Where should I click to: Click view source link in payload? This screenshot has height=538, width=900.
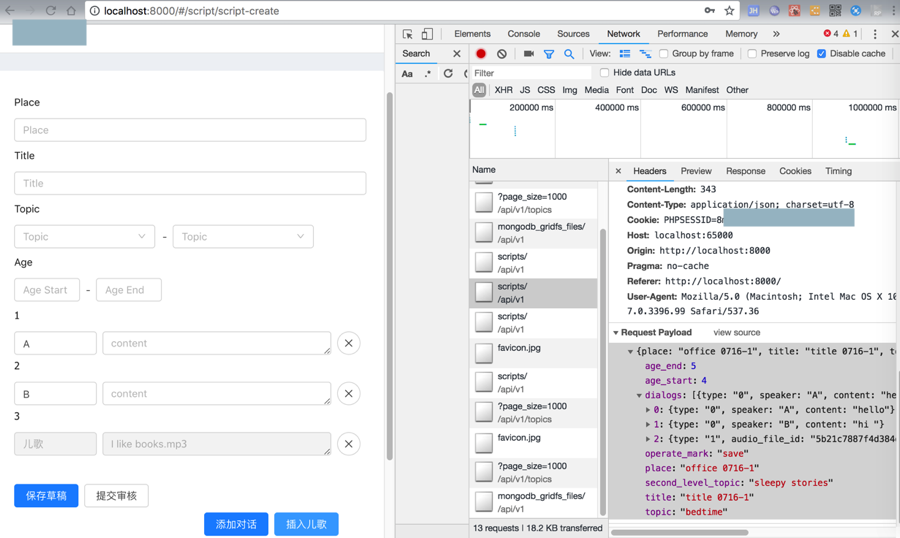click(736, 332)
